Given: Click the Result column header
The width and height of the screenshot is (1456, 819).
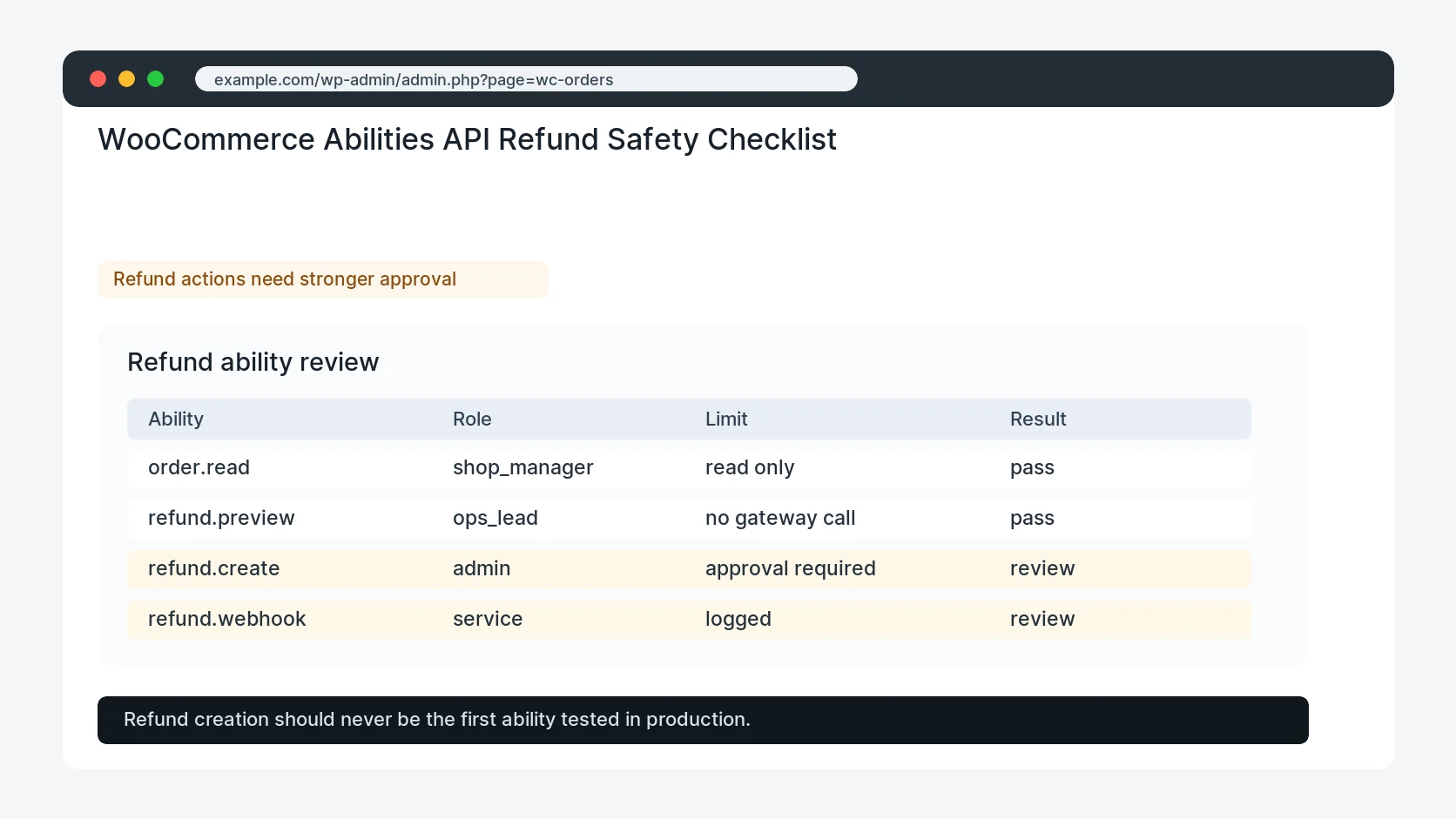Looking at the screenshot, I should [1038, 419].
